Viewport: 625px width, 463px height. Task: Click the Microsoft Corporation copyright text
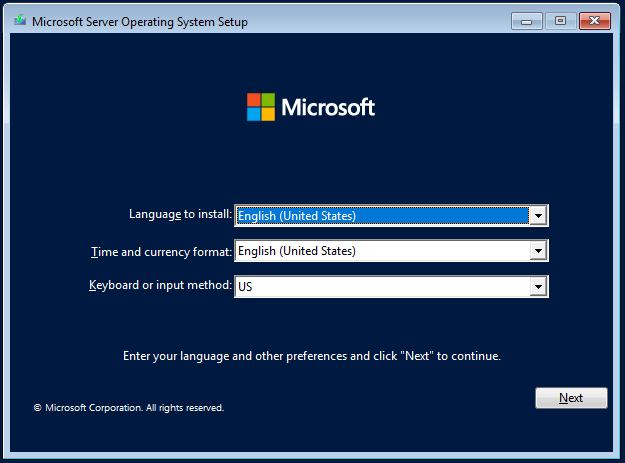pyautogui.click(x=129, y=408)
